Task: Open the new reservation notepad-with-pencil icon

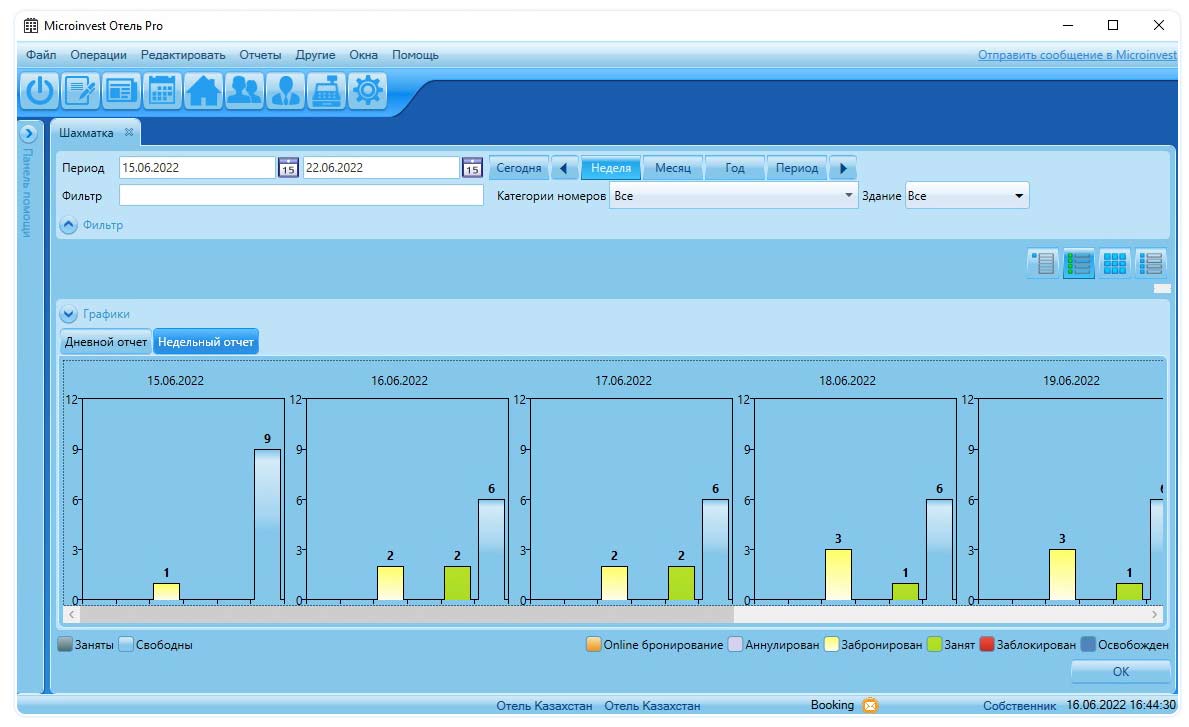Action: [80, 91]
